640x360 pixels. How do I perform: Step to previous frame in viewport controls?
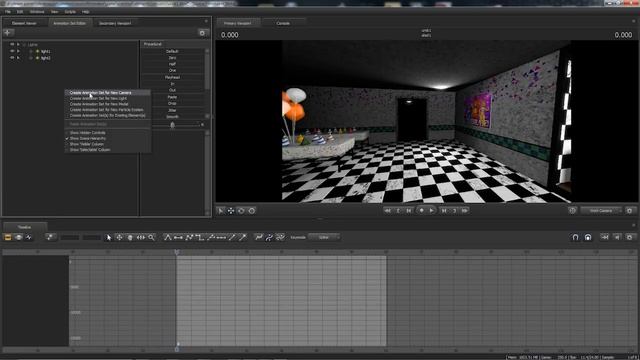409,211
